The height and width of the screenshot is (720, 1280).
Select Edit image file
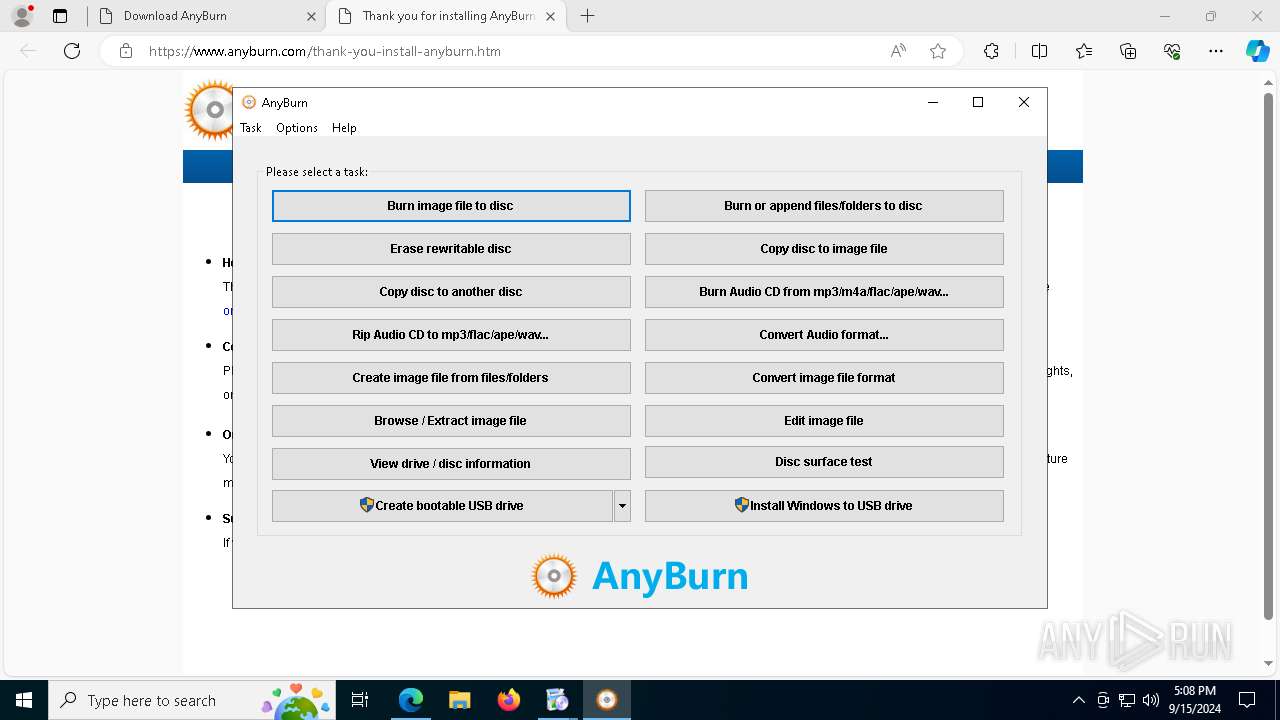pyautogui.click(x=824, y=421)
